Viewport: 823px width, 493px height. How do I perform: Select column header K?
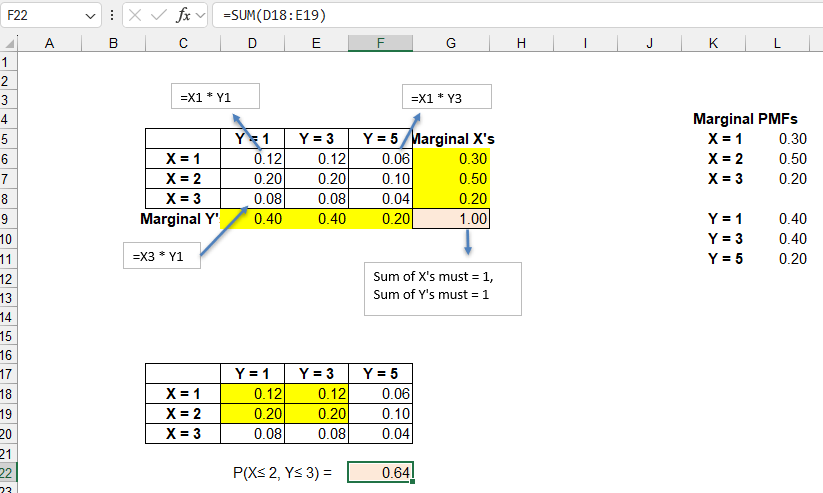(x=712, y=43)
